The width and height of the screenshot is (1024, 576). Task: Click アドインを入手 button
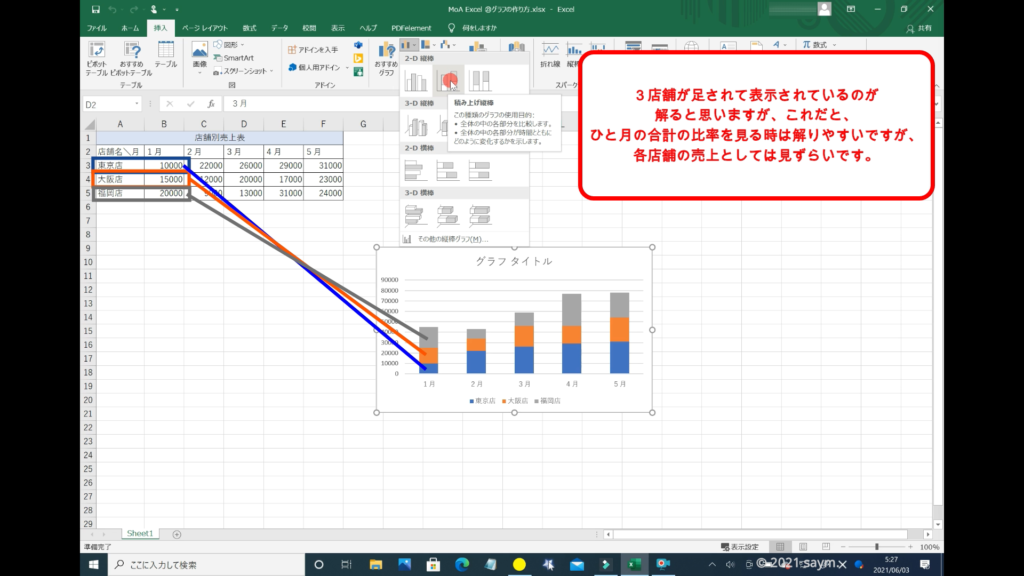coord(313,49)
